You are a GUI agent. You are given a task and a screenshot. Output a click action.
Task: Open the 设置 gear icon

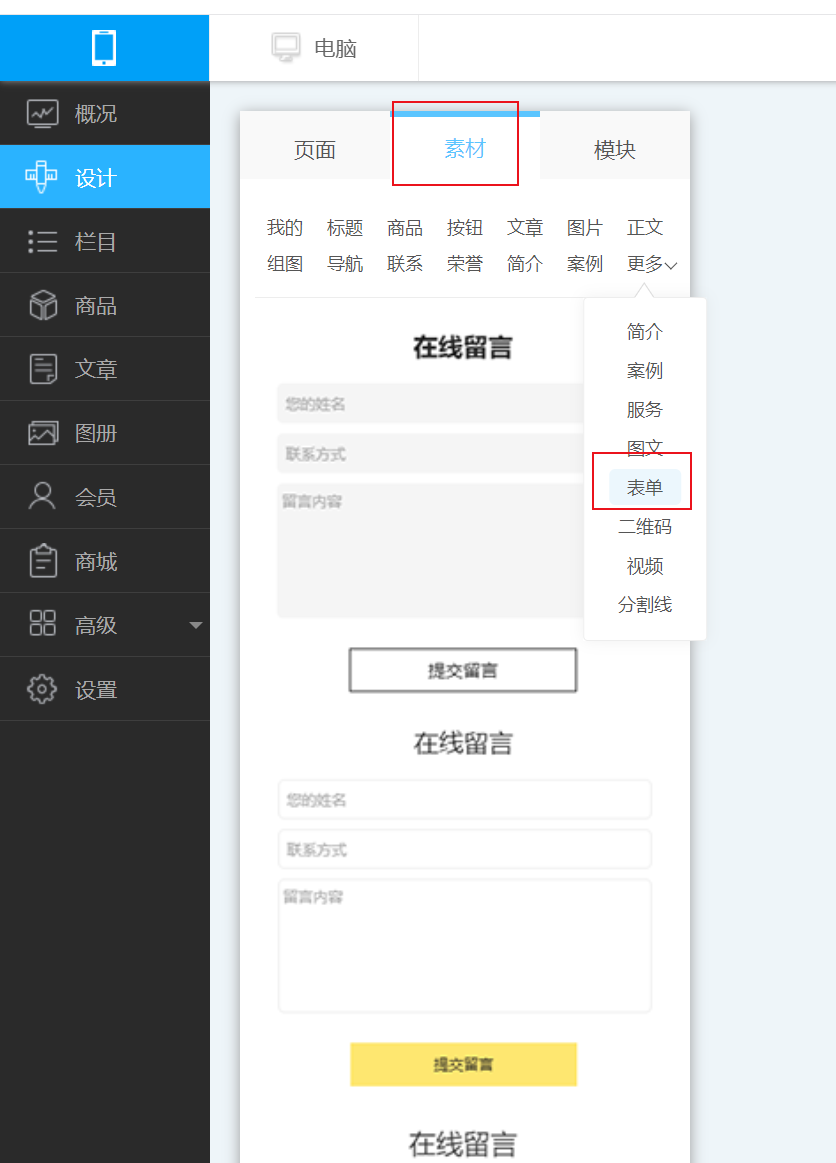(43, 689)
